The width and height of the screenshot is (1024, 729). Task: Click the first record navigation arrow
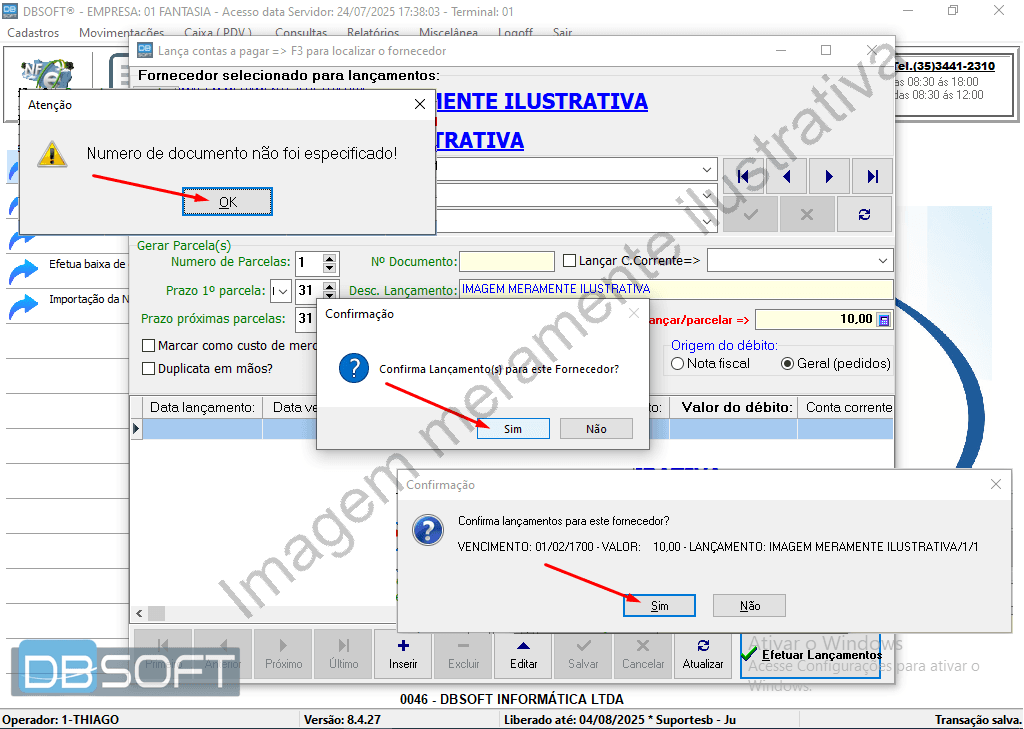click(742, 176)
